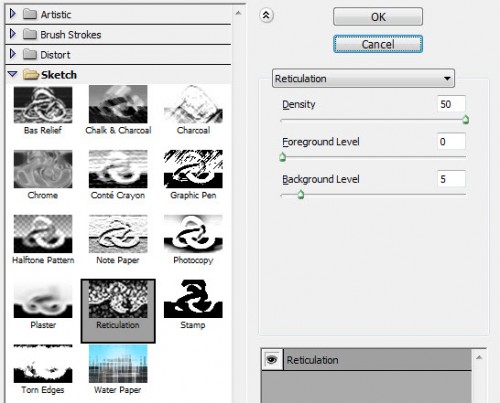Click the Density slider handle

coord(466,119)
